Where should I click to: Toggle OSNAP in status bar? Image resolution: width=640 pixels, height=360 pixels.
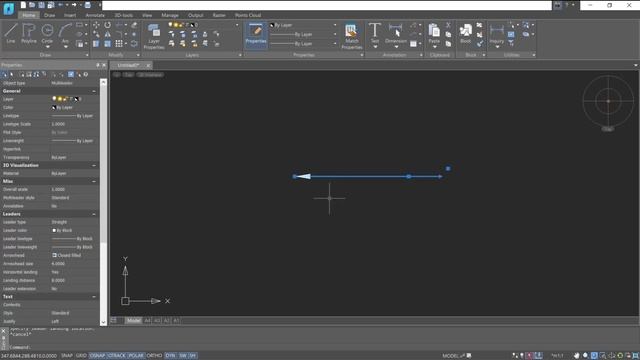pyautogui.click(x=97, y=356)
